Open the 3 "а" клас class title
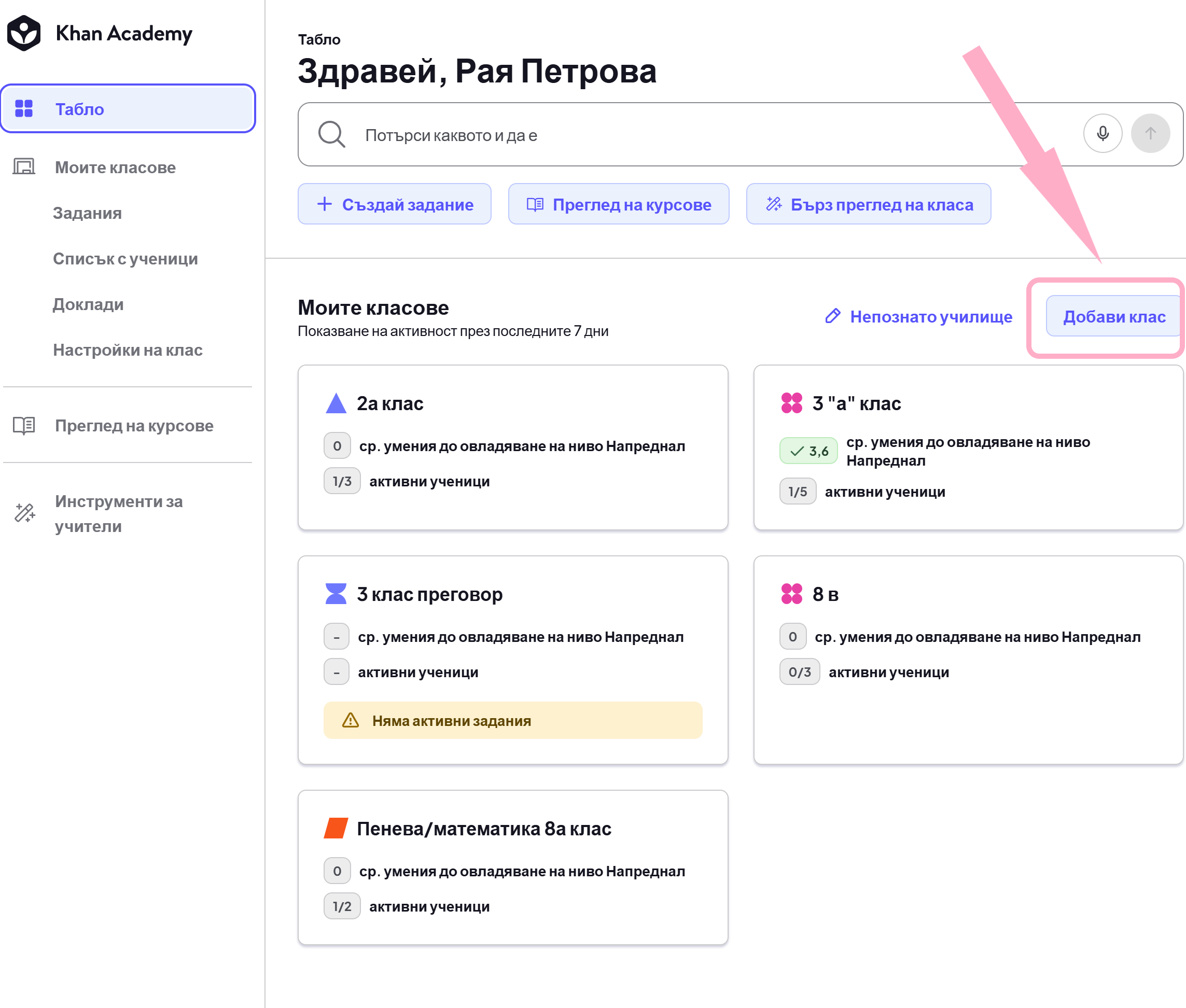This screenshot has height=1008, width=1186. [856, 403]
